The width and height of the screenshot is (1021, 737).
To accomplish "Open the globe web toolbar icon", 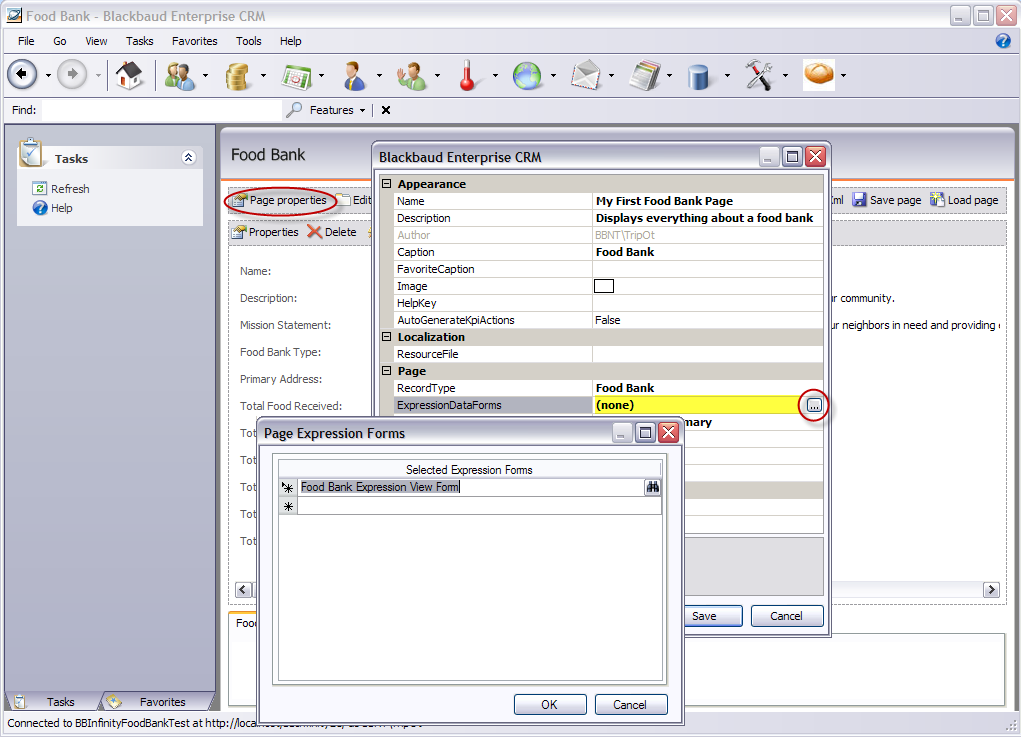I will click(527, 76).
